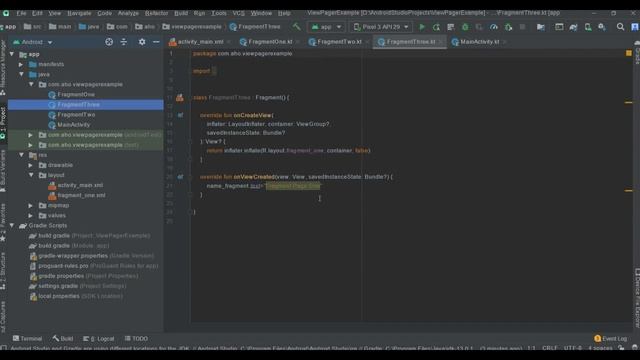Image resolution: width=640 pixels, height=360 pixels.
Task: Open the TODO tool window
Action: 136,338
